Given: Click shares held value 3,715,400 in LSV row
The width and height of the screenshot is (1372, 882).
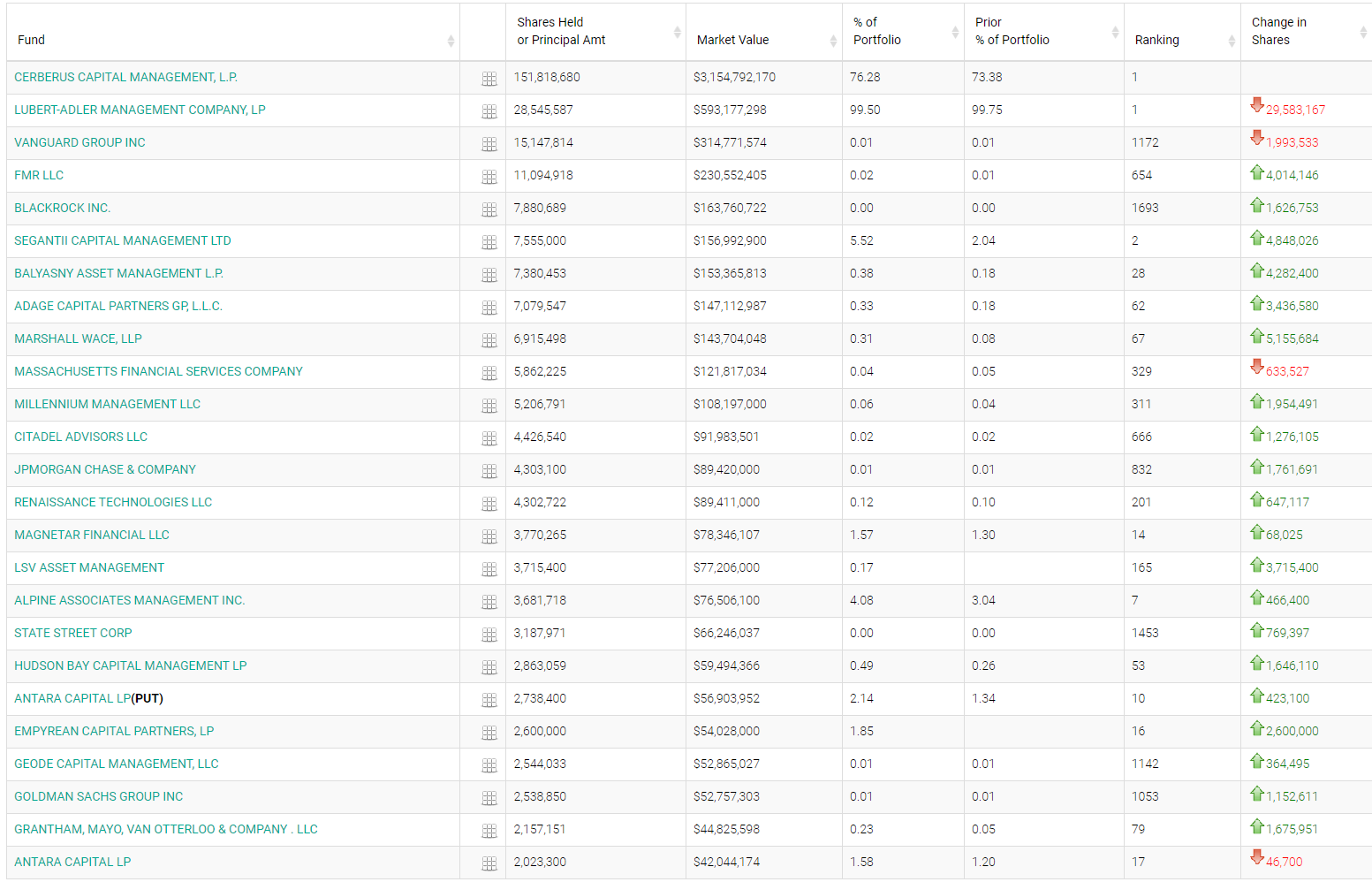Looking at the screenshot, I should pos(540,567).
